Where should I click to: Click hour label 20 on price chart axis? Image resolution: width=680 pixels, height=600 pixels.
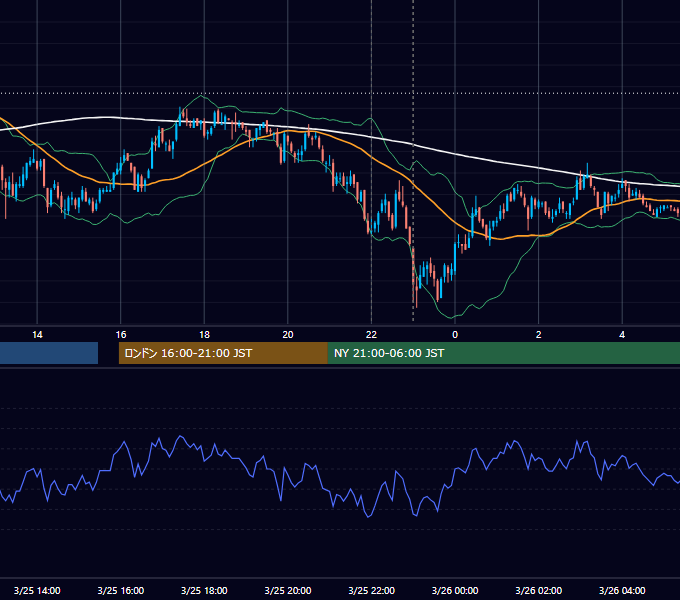288,335
